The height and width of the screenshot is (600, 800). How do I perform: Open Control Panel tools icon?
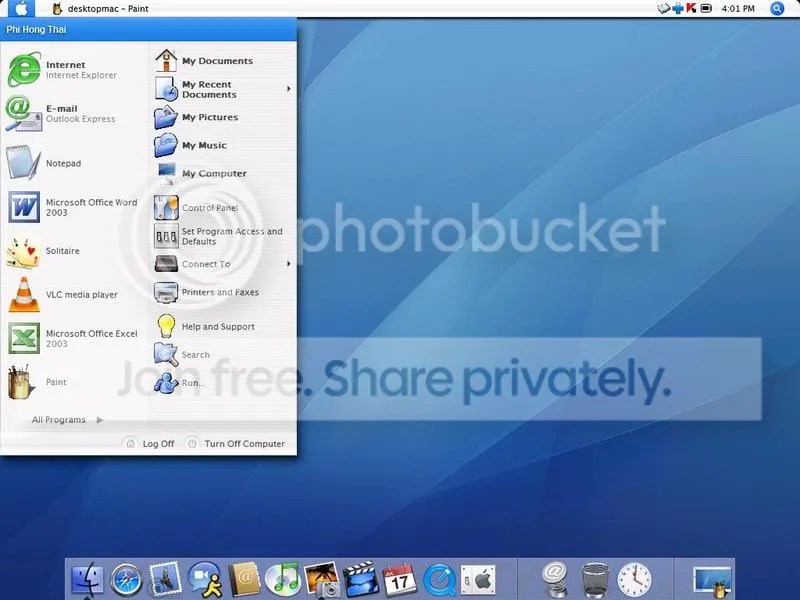pos(166,208)
